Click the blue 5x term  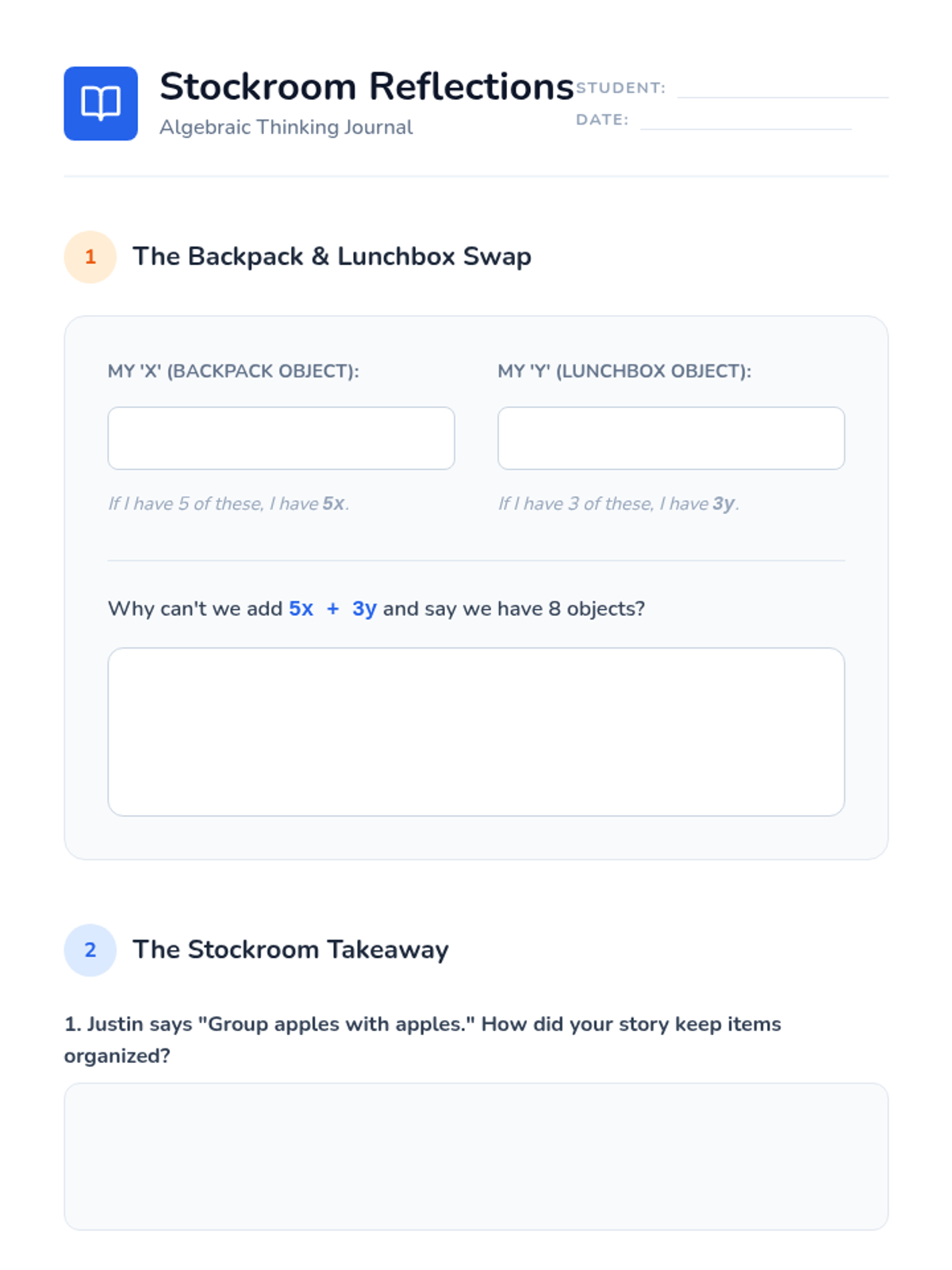click(301, 609)
